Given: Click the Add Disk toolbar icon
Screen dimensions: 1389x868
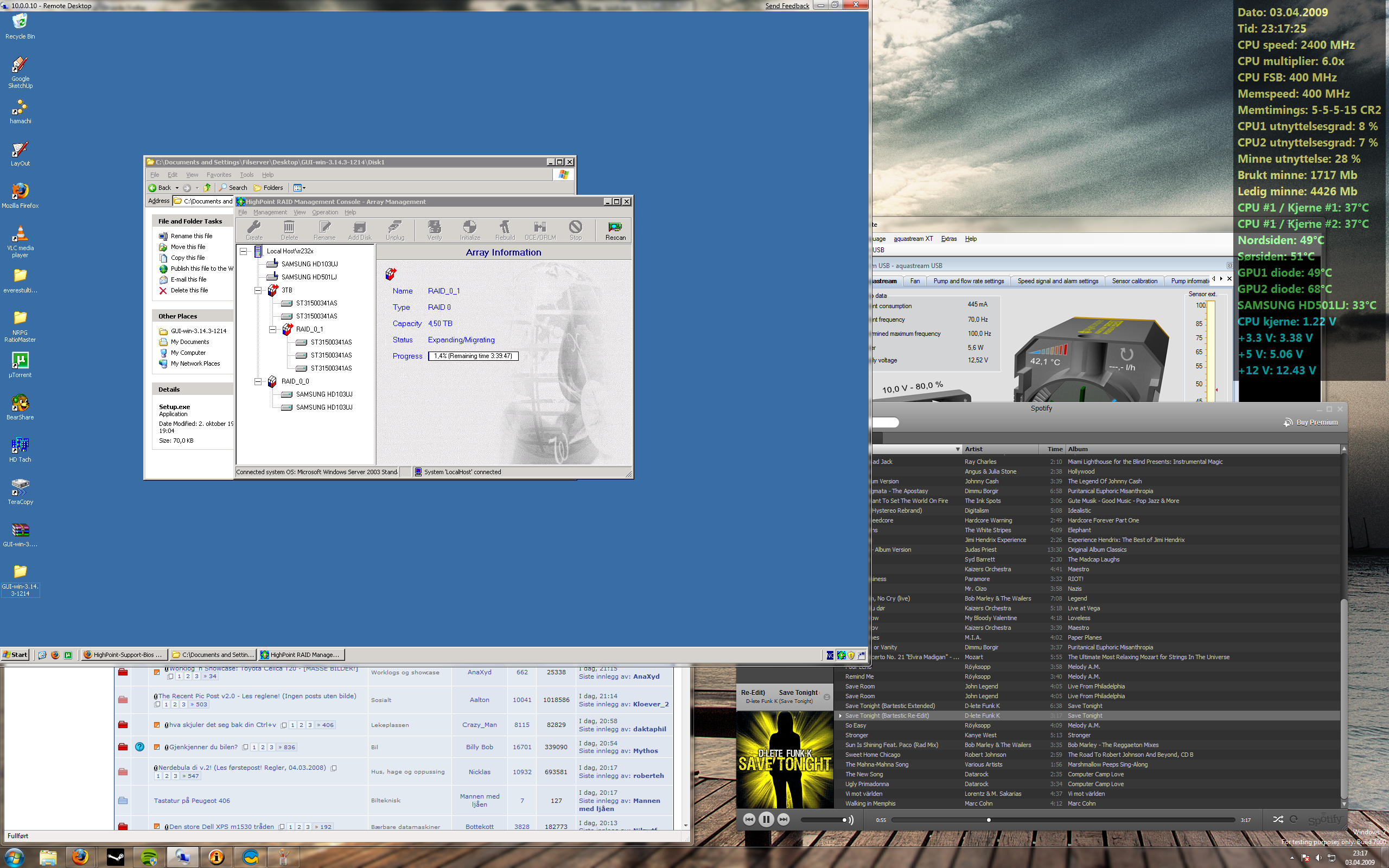Looking at the screenshot, I should [x=360, y=230].
